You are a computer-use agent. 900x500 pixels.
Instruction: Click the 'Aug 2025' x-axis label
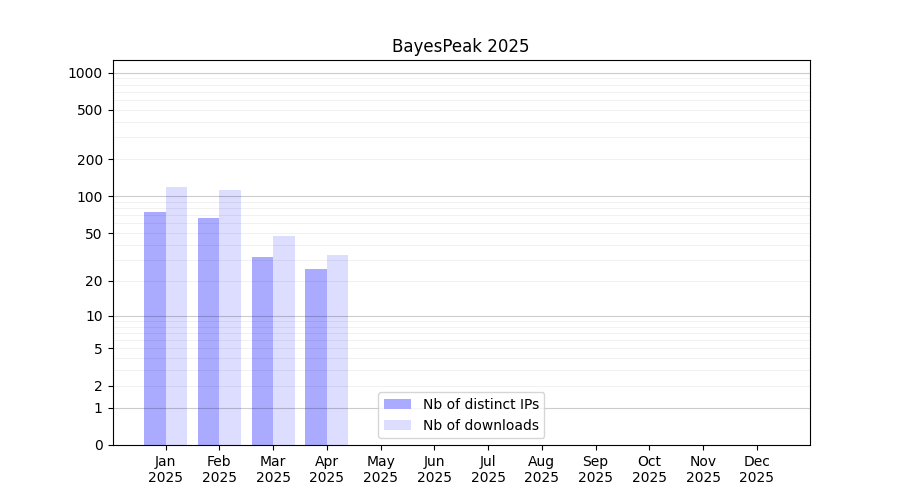542,469
